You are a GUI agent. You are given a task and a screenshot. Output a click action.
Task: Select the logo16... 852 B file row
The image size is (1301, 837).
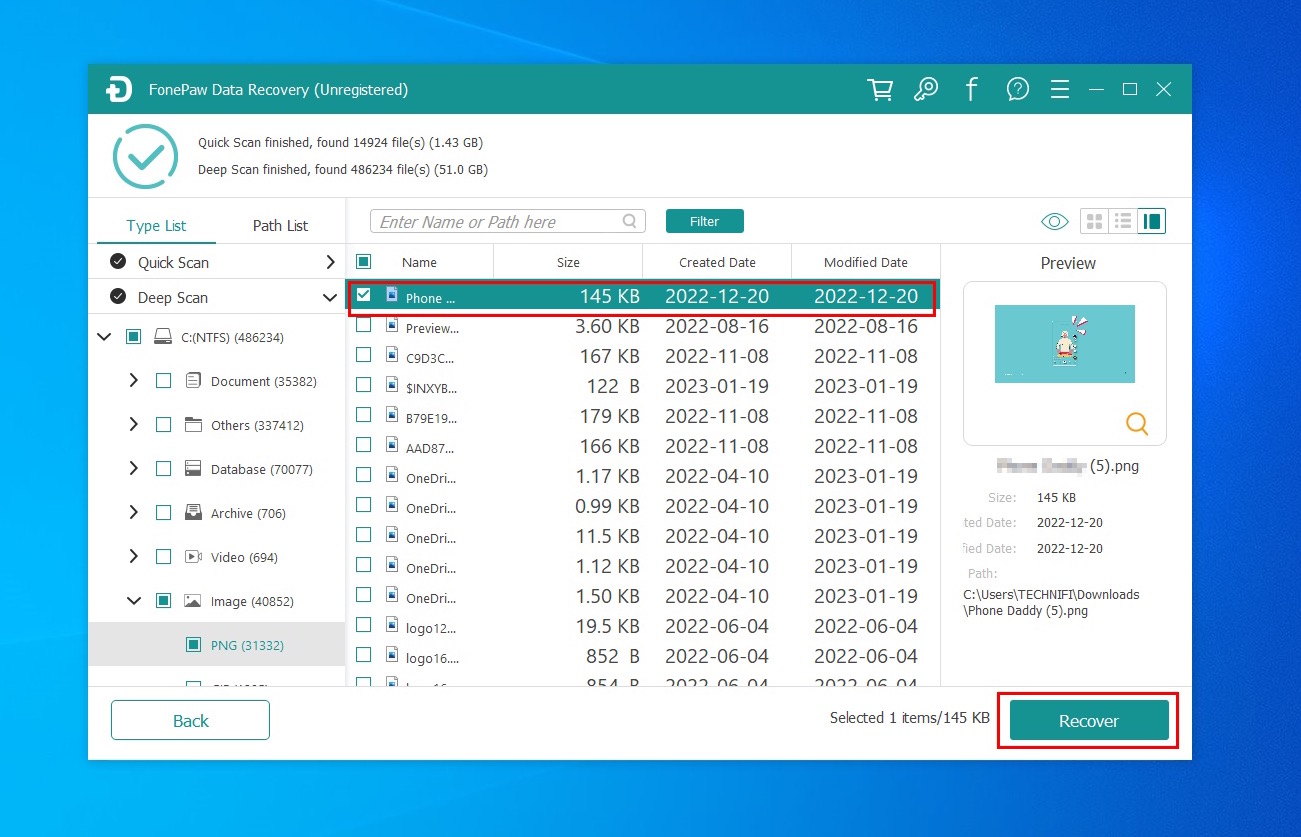[x=643, y=656]
